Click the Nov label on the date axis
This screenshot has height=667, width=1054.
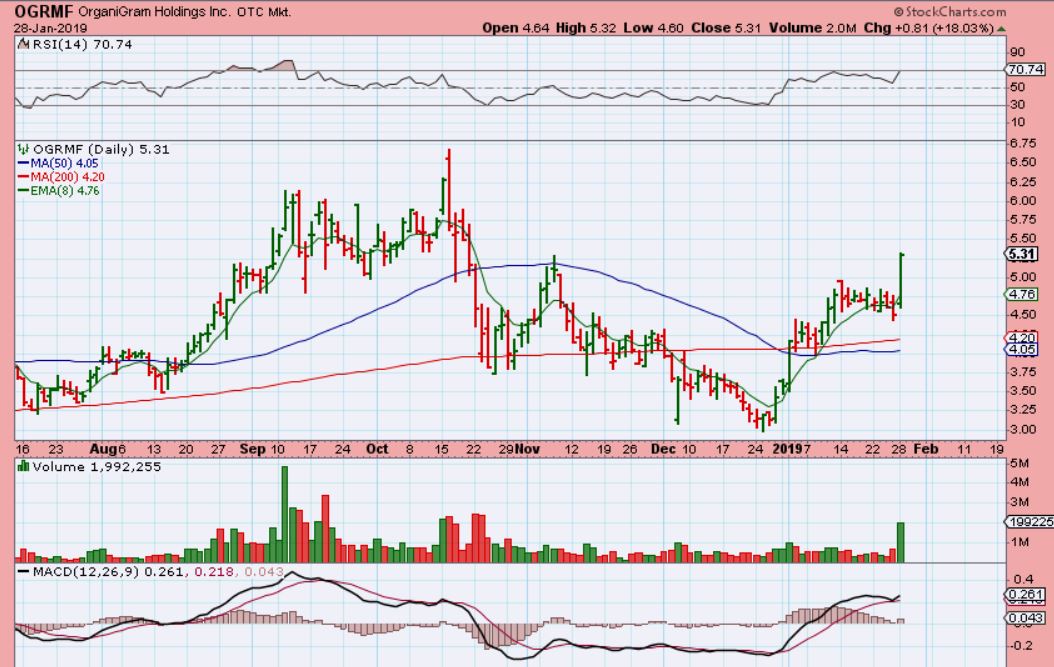pyautogui.click(x=528, y=449)
